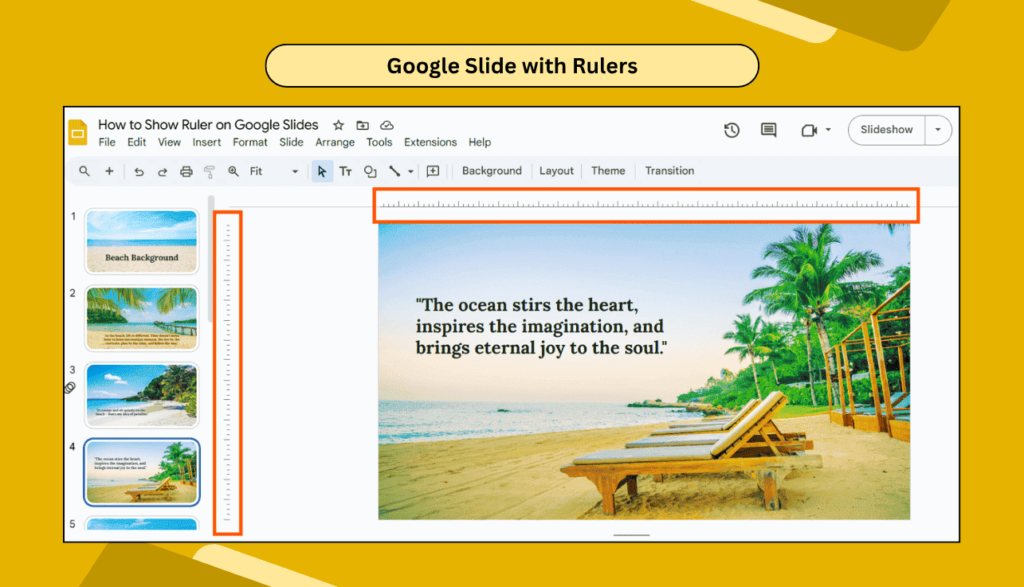Select the Shape tool
The height and width of the screenshot is (587, 1024).
click(371, 171)
